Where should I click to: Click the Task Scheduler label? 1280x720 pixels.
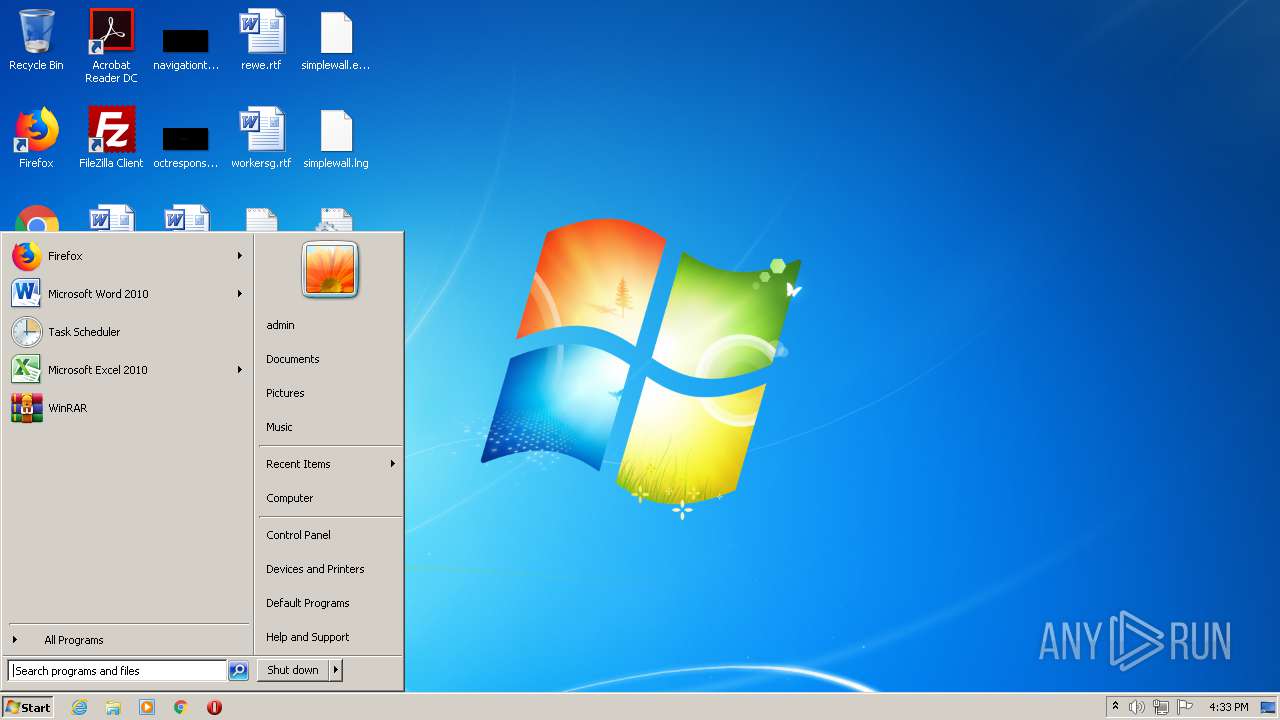84,332
